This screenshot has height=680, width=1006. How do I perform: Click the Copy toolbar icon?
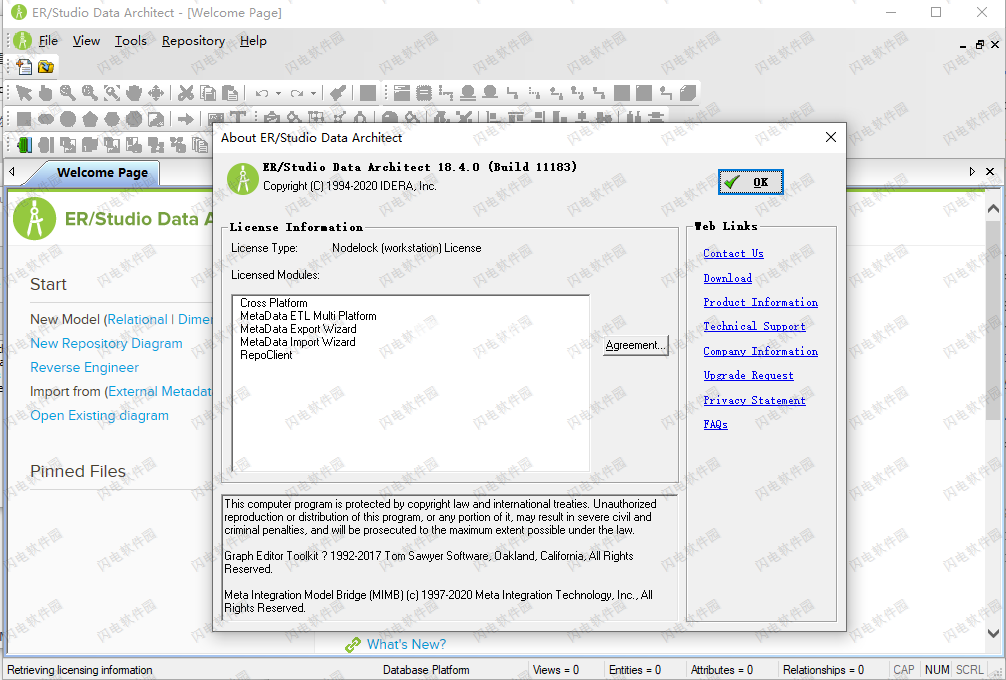point(208,93)
